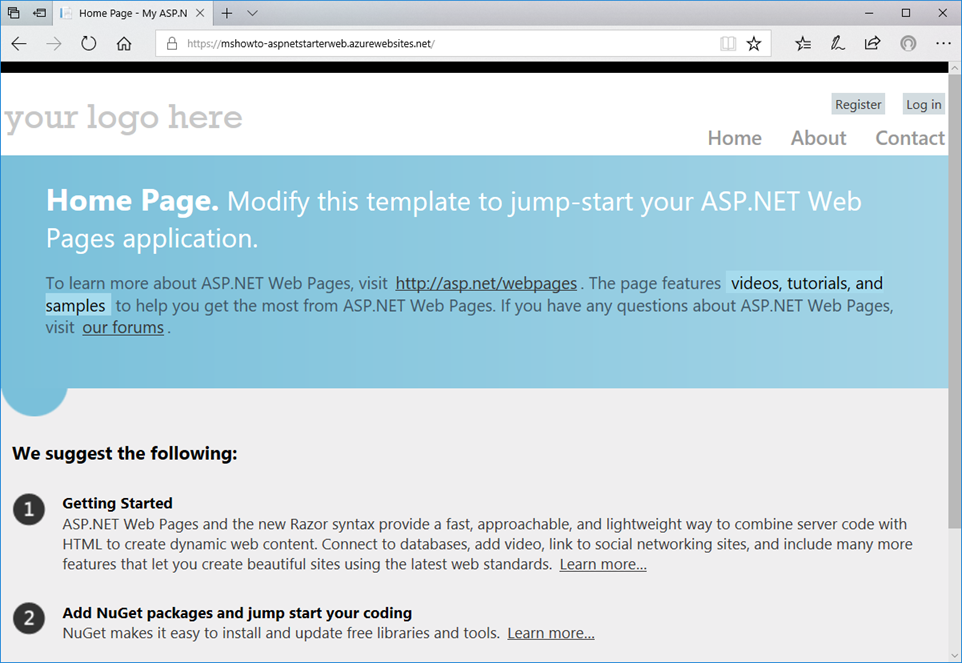
Task: Click 'Add NuGet packages and jump start' heading
Action: [237, 613]
